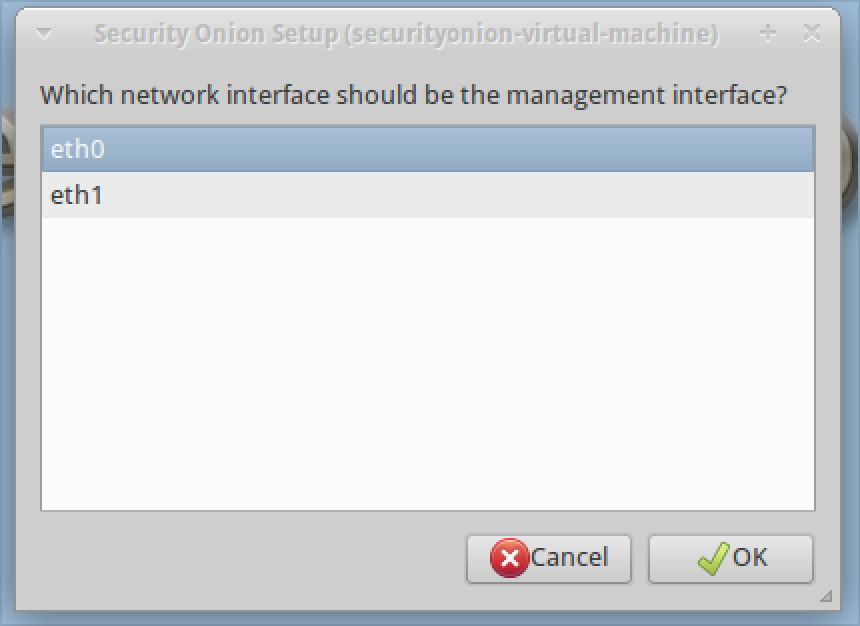Click the blank dialog area left of Cancel

click(x=250, y=558)
